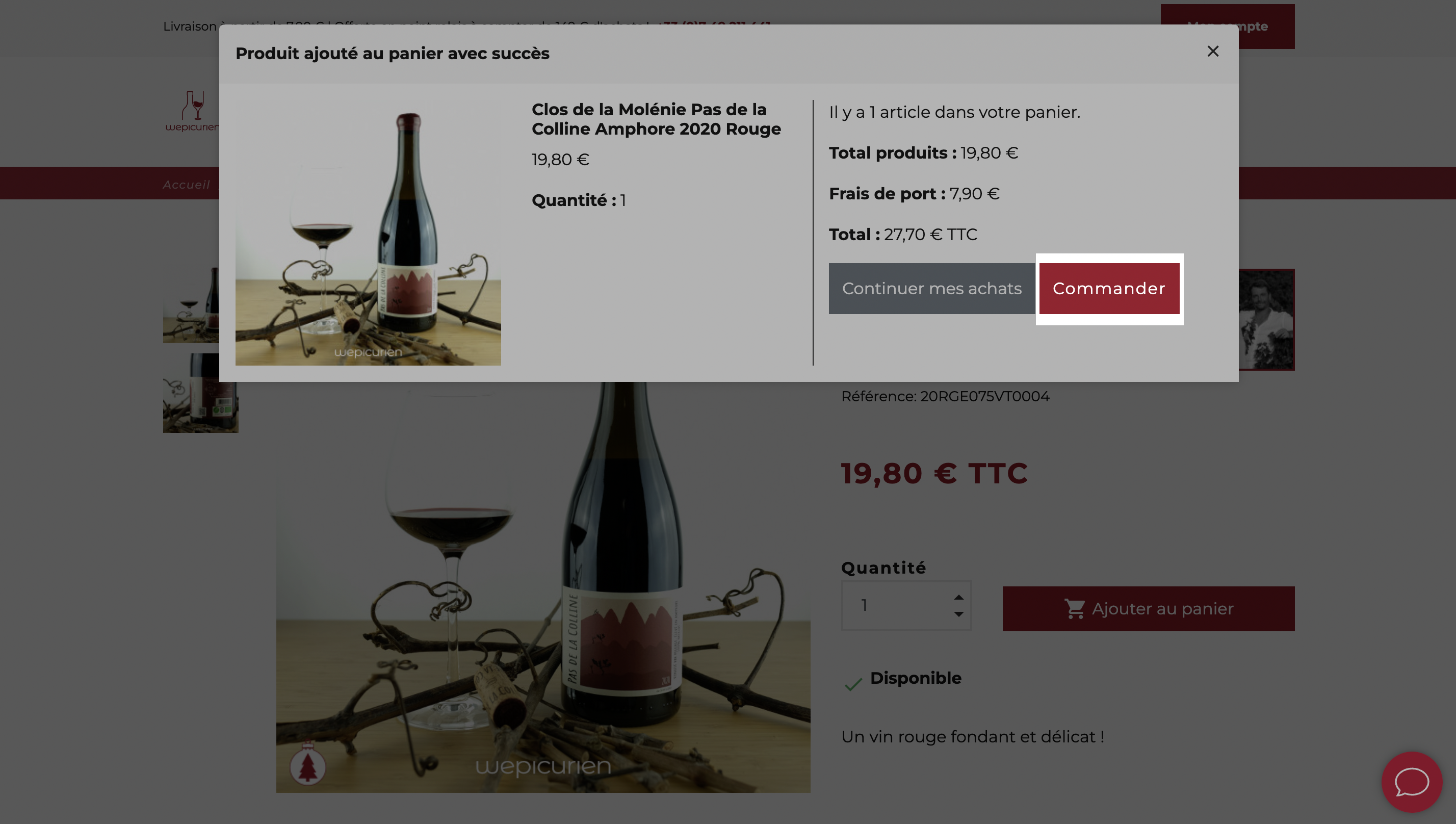Select the second bottle back-label thumbnail

[200, 393]
